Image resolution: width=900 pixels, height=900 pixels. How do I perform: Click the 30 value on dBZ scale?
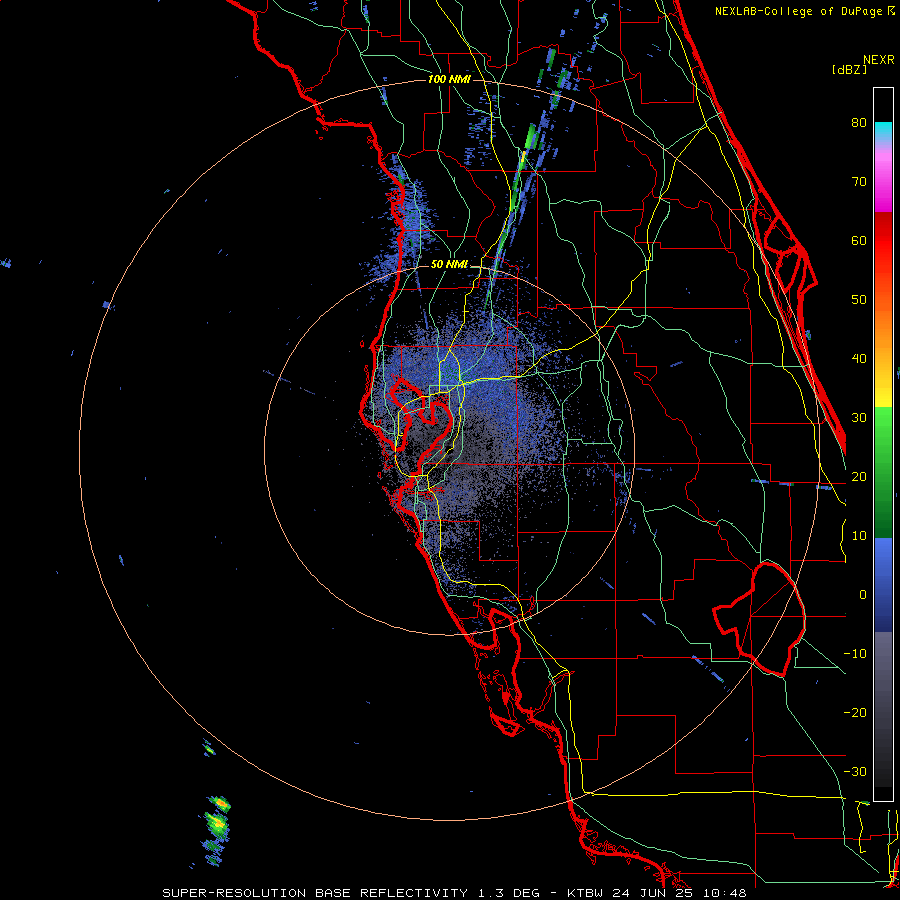click(859, 418)
